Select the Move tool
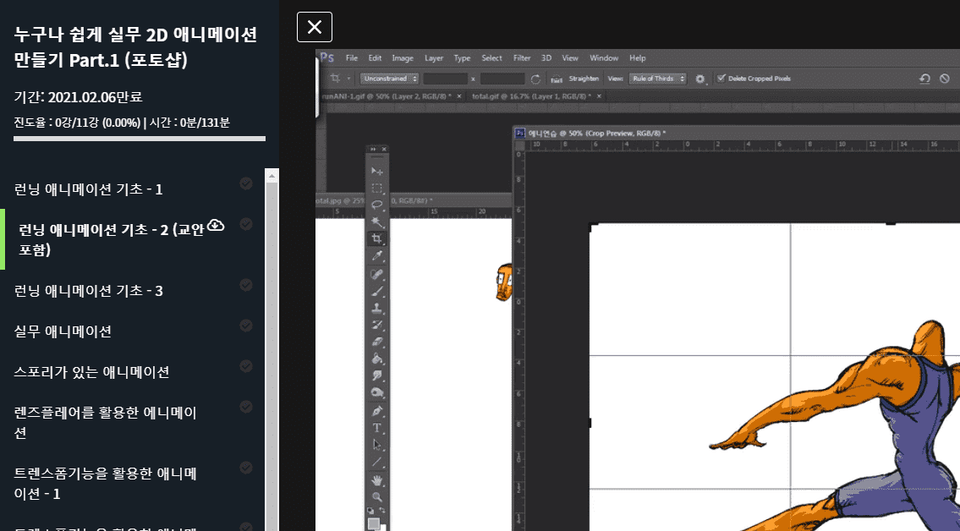The image size is (960, 531). click(377, 171)
